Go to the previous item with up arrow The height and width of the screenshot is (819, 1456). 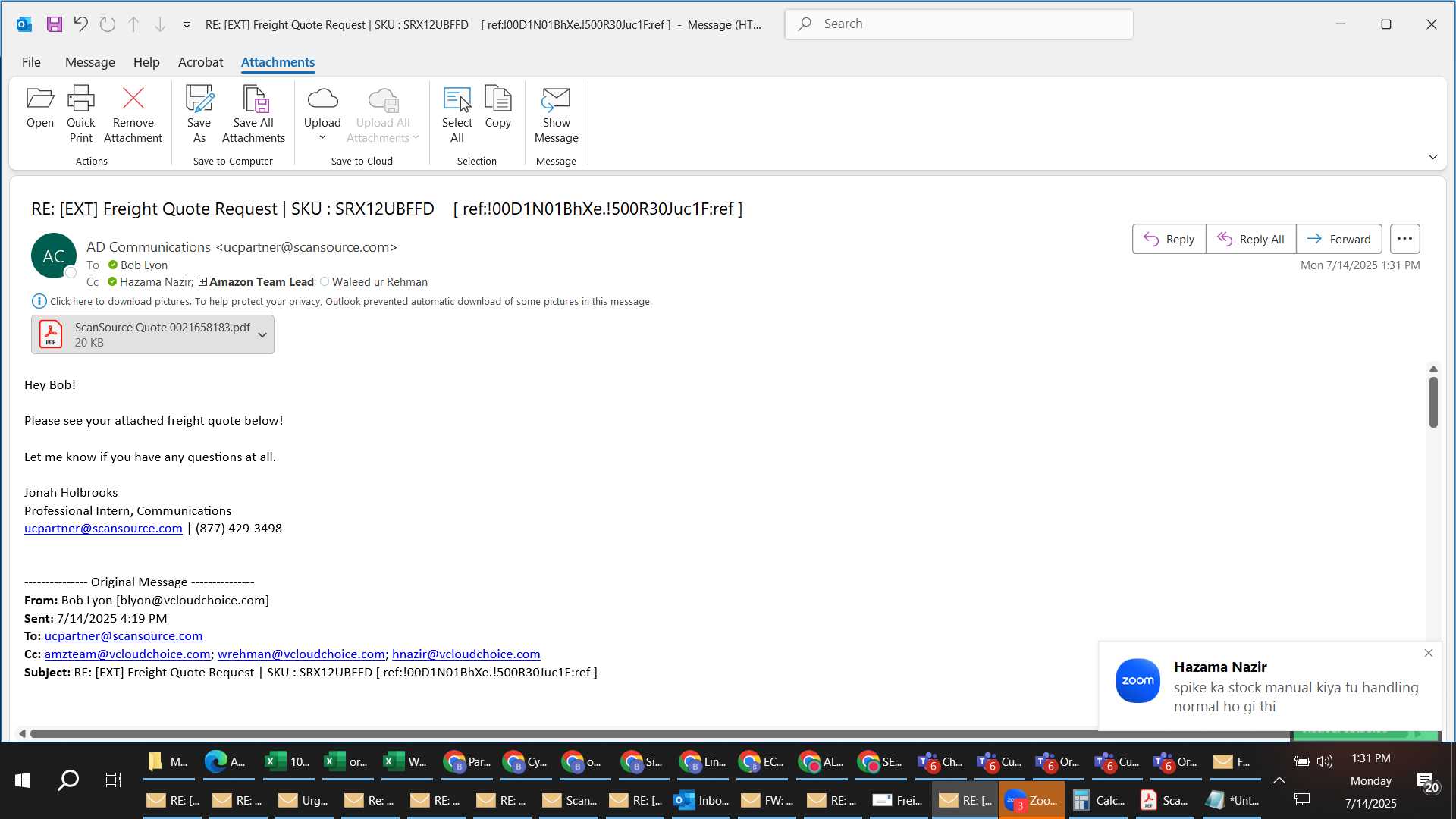133,24
